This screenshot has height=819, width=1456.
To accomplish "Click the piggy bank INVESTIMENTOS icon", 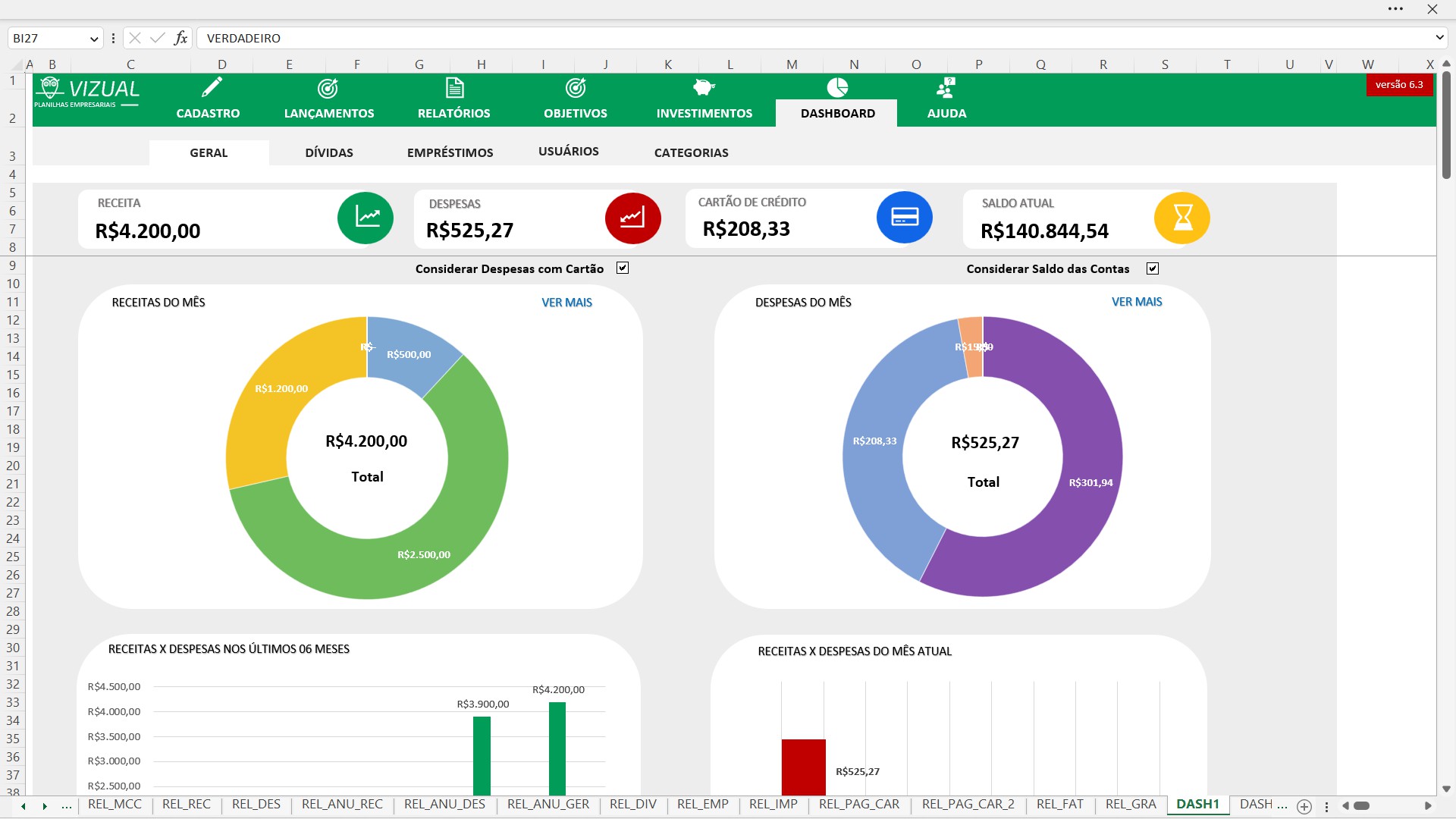I will pyautogui.click(x=704, y=88).
